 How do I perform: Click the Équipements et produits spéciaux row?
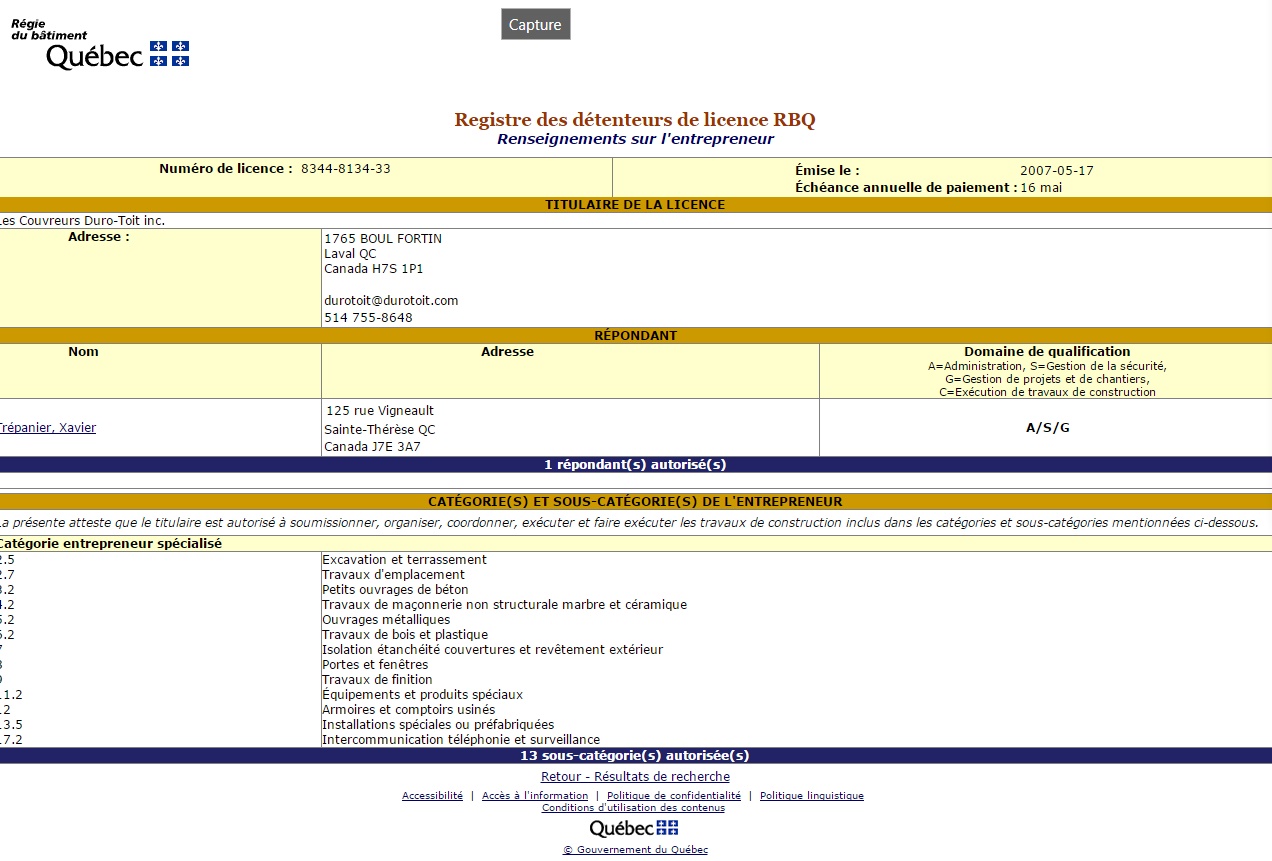point(636,695)
